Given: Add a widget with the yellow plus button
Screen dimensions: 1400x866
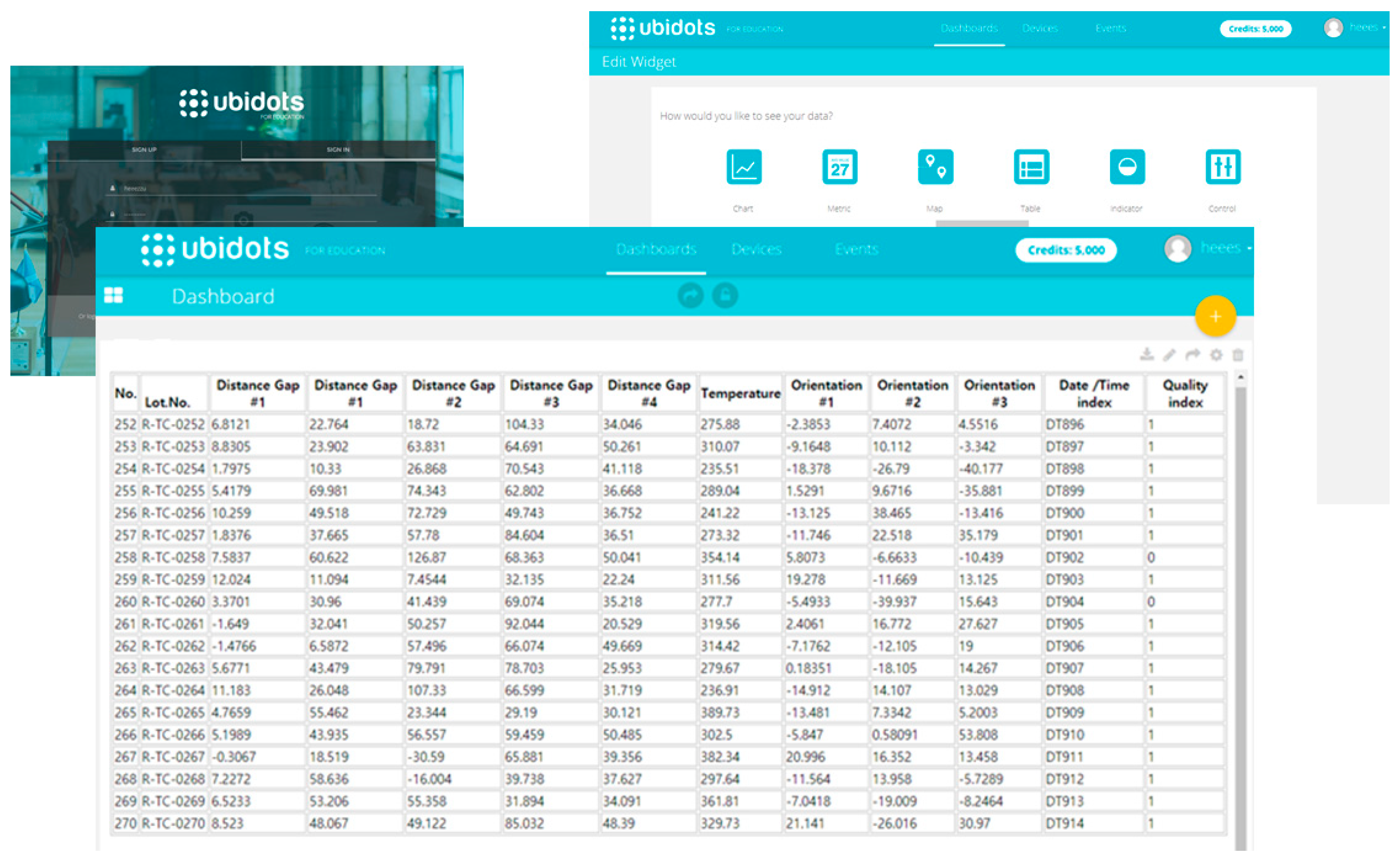Looking at the screenshot, I should coord(1215,316).
